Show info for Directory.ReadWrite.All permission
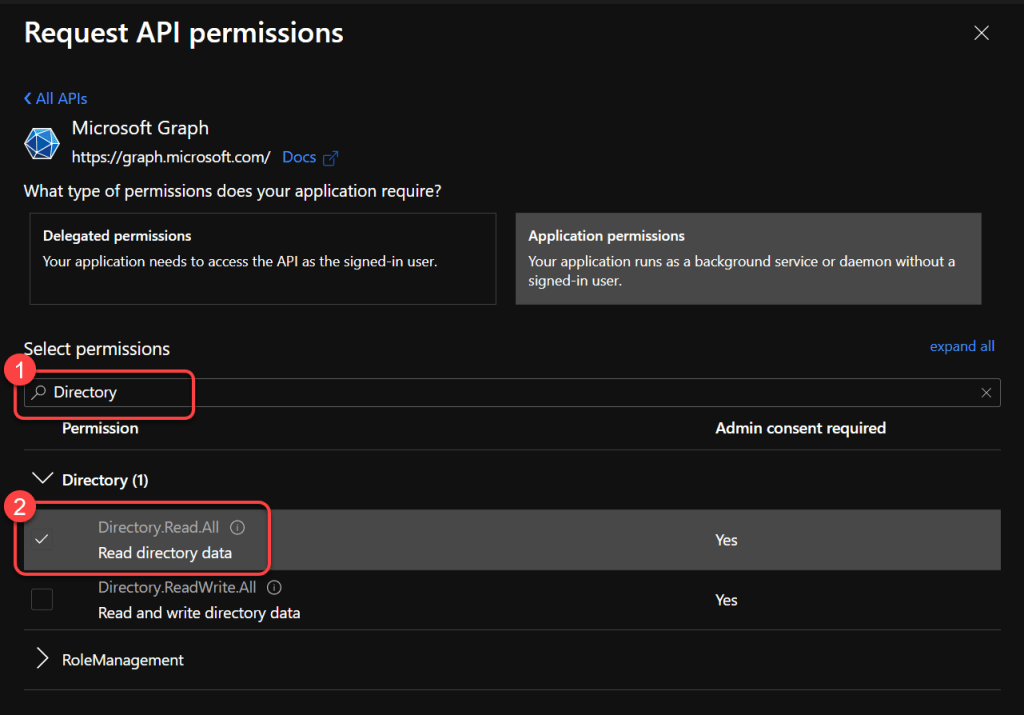 (274, 587)
